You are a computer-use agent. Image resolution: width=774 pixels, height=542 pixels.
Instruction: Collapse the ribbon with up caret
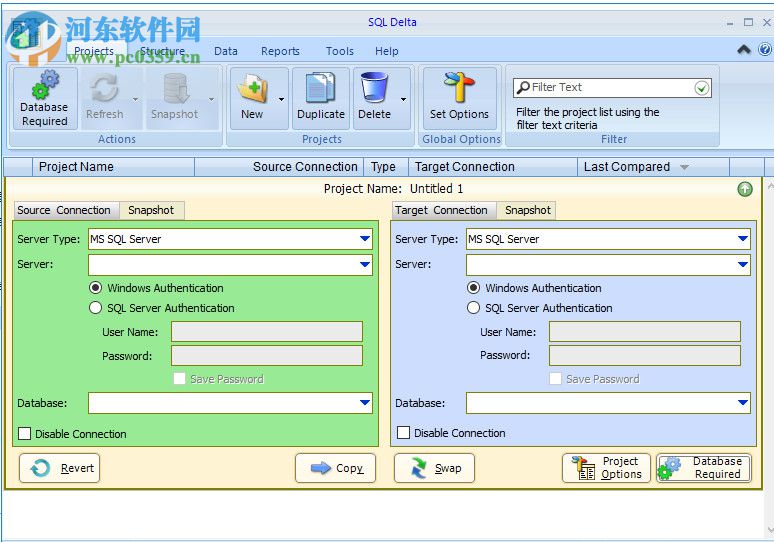pos(744,49)
